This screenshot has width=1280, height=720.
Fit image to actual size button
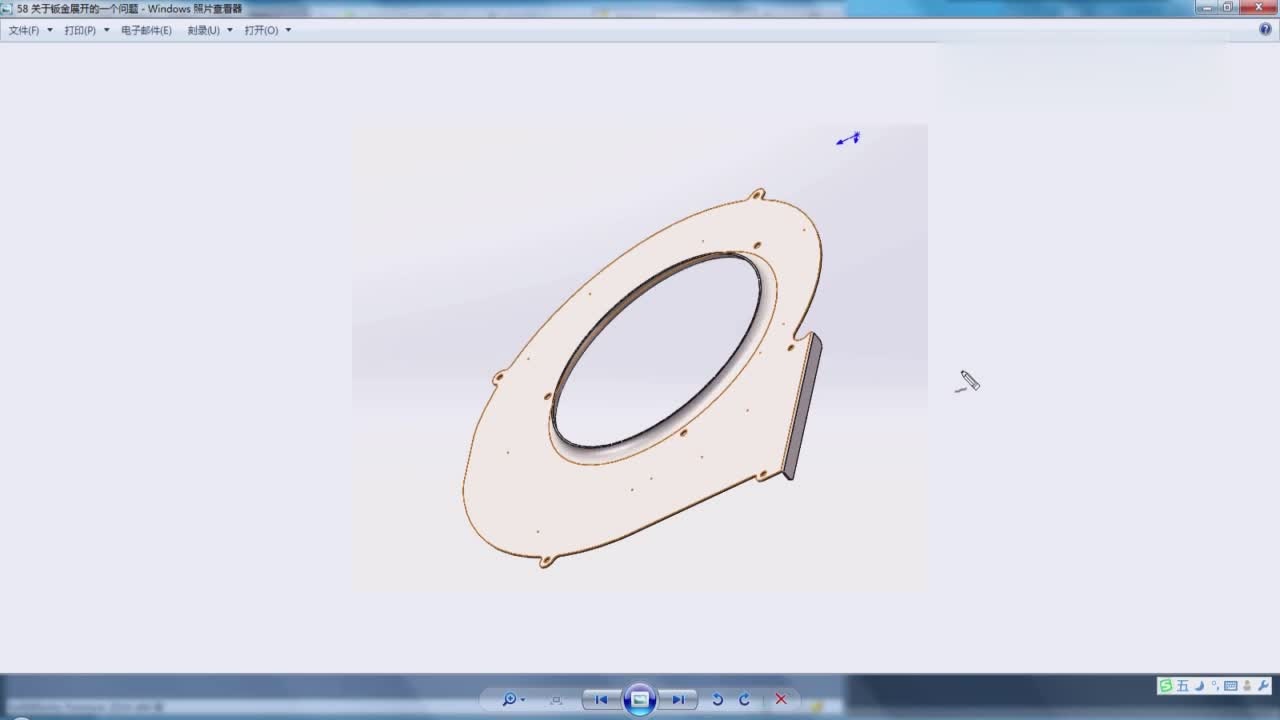click(556, 700)
